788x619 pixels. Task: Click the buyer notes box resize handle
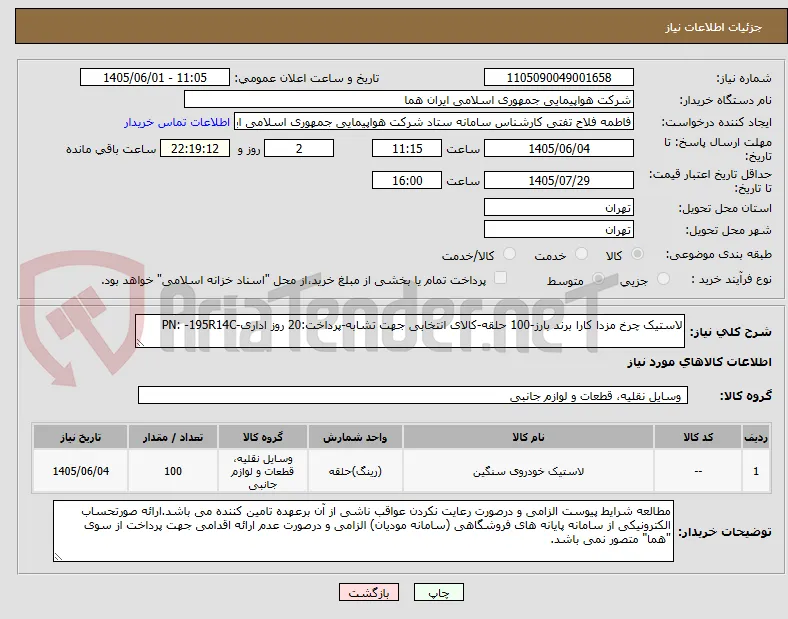[x=58, y=557]
